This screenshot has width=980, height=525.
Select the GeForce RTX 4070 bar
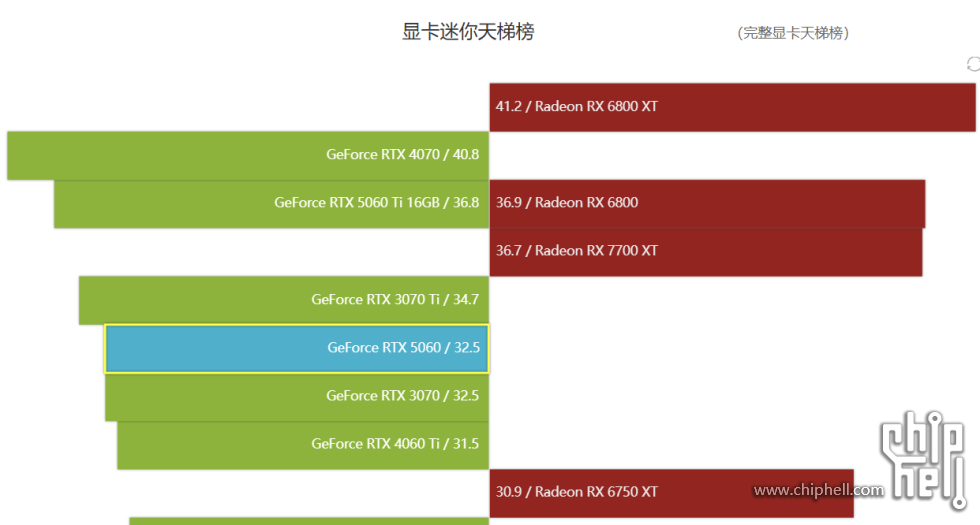248,156
